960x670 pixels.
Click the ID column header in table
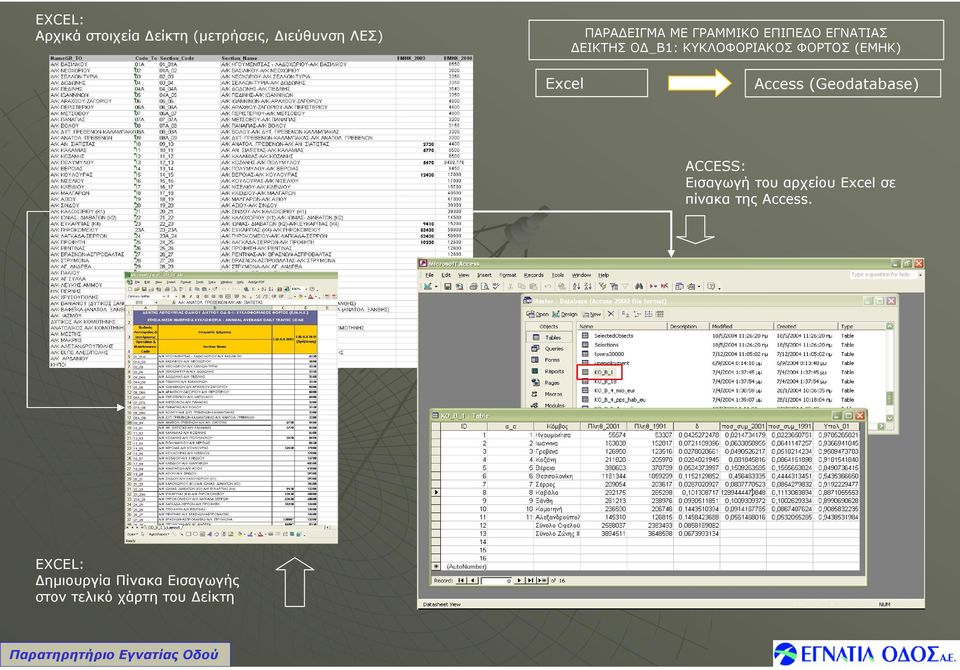pyautogui.click(x=463, y=426)
